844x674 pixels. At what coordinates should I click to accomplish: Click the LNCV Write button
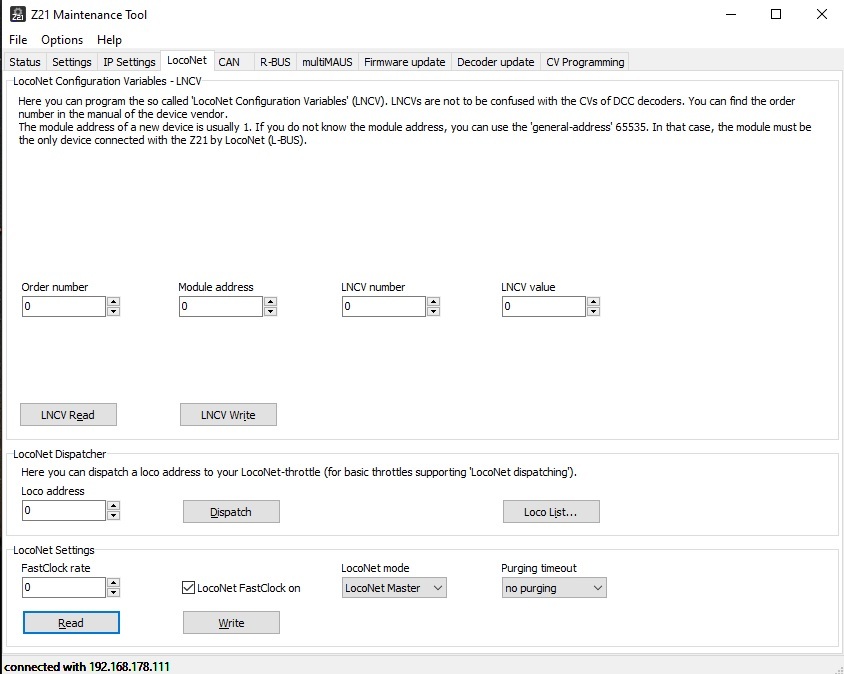click(228, 415)
